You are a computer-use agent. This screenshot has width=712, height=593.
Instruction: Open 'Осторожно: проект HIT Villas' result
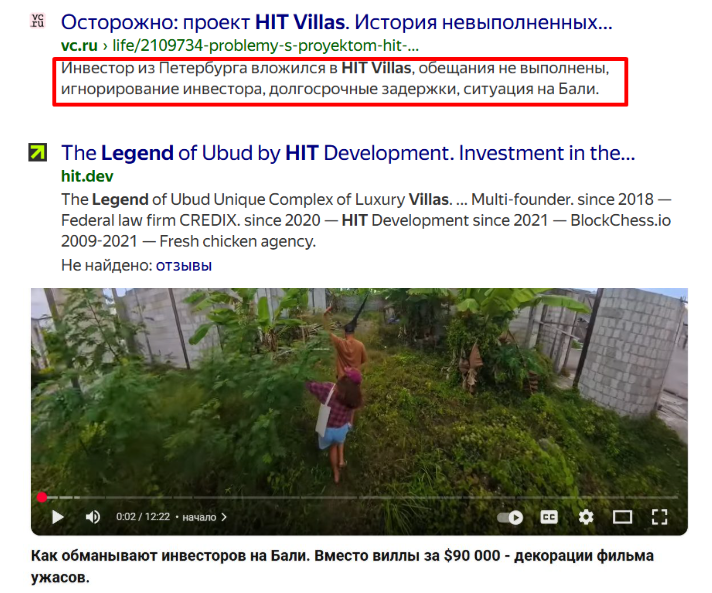336,22
